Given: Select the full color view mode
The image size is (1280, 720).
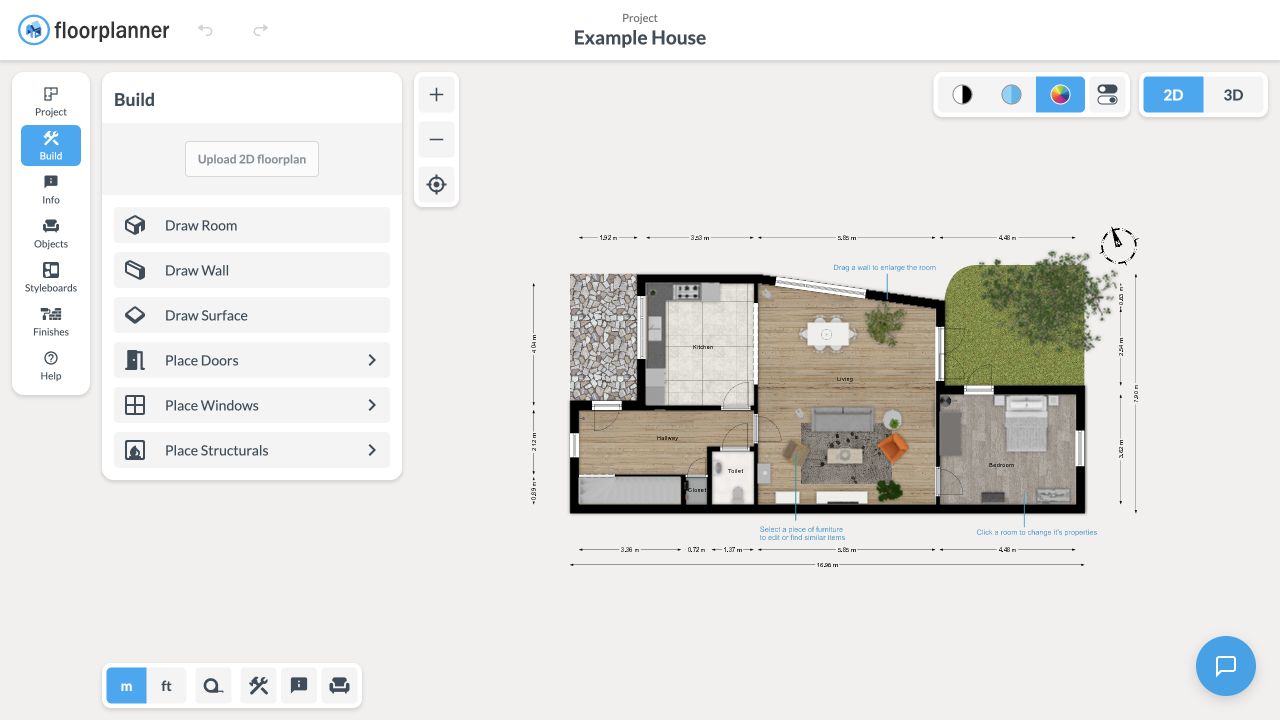Looking at the screenshot, I should (x=1060, y=95).
